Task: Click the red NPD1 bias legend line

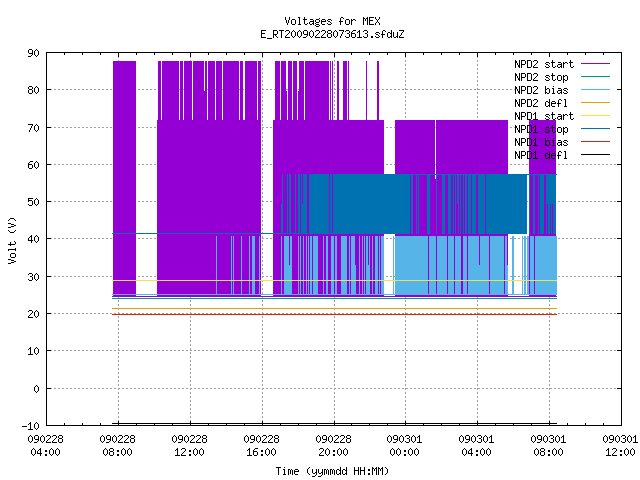Action: (596, 142)
